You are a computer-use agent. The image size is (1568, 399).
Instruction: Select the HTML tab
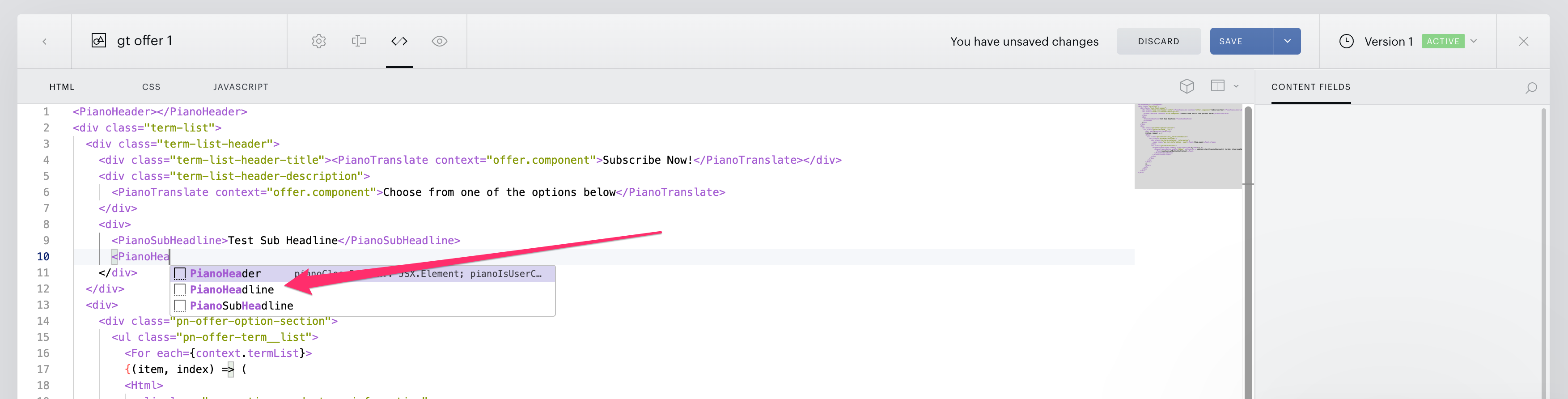62,87
